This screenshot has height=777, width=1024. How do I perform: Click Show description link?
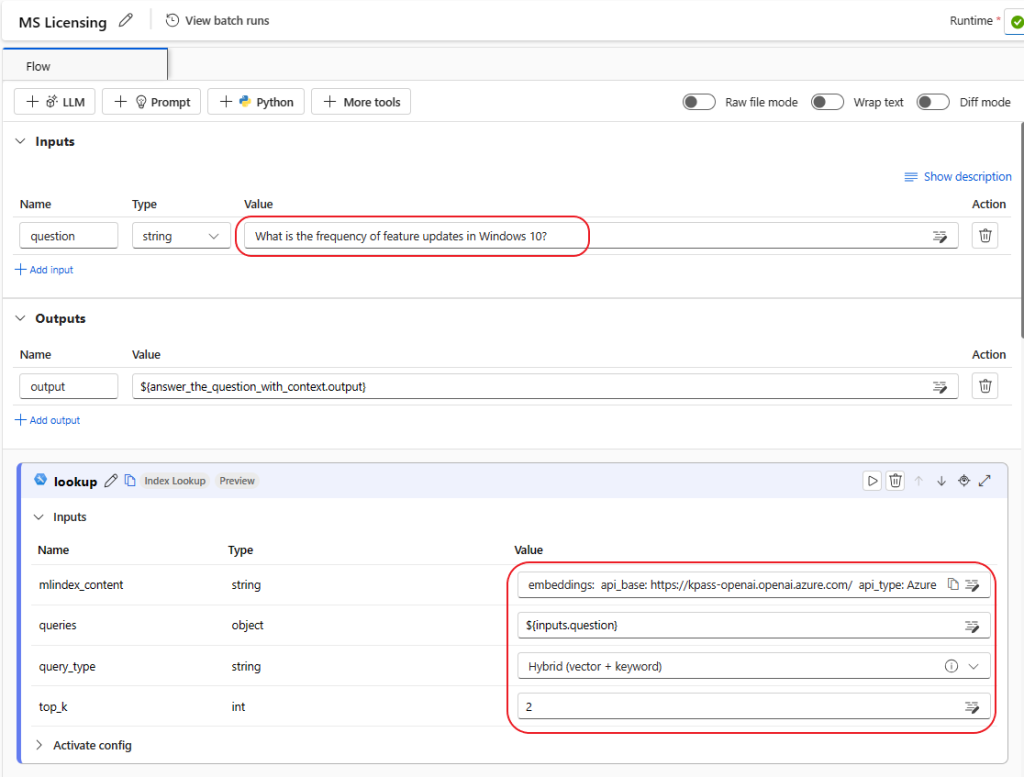pyautogui.click(x=957, y=176)
